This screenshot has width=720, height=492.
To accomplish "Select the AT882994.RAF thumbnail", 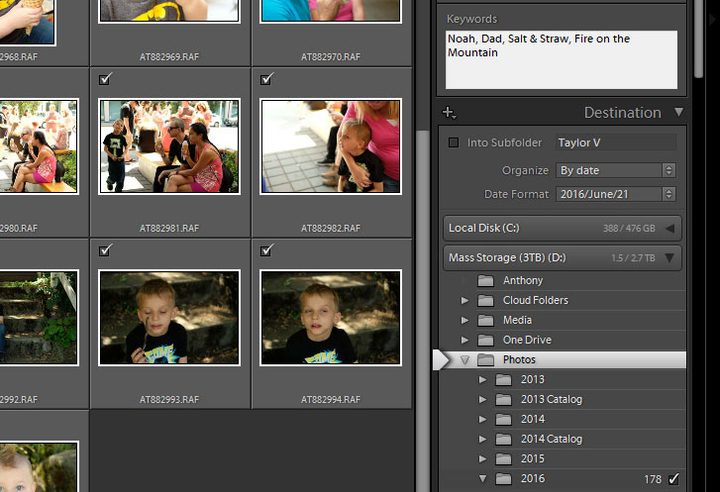I will (331, 318).
